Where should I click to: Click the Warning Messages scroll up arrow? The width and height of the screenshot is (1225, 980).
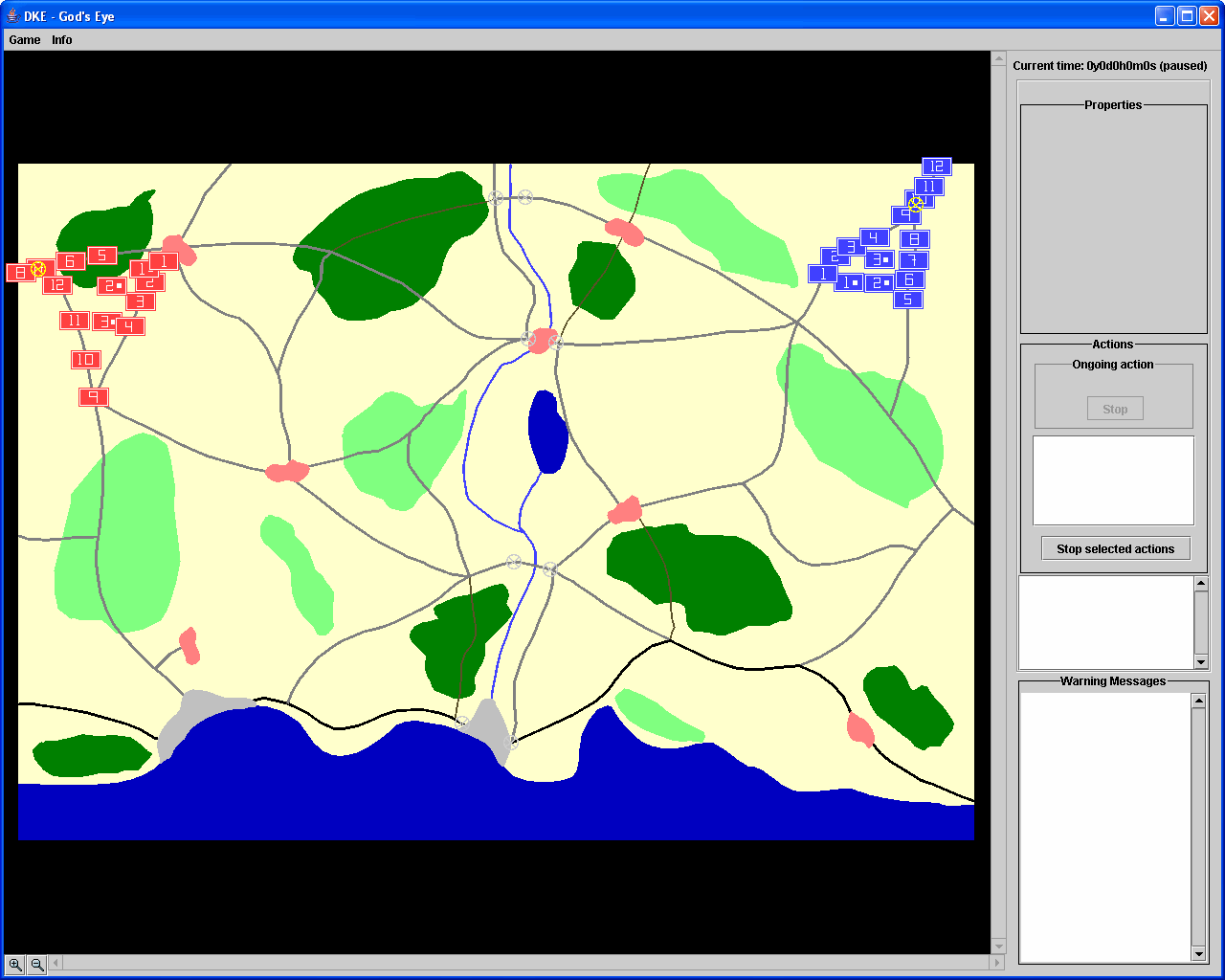(x=1198, y=702)
